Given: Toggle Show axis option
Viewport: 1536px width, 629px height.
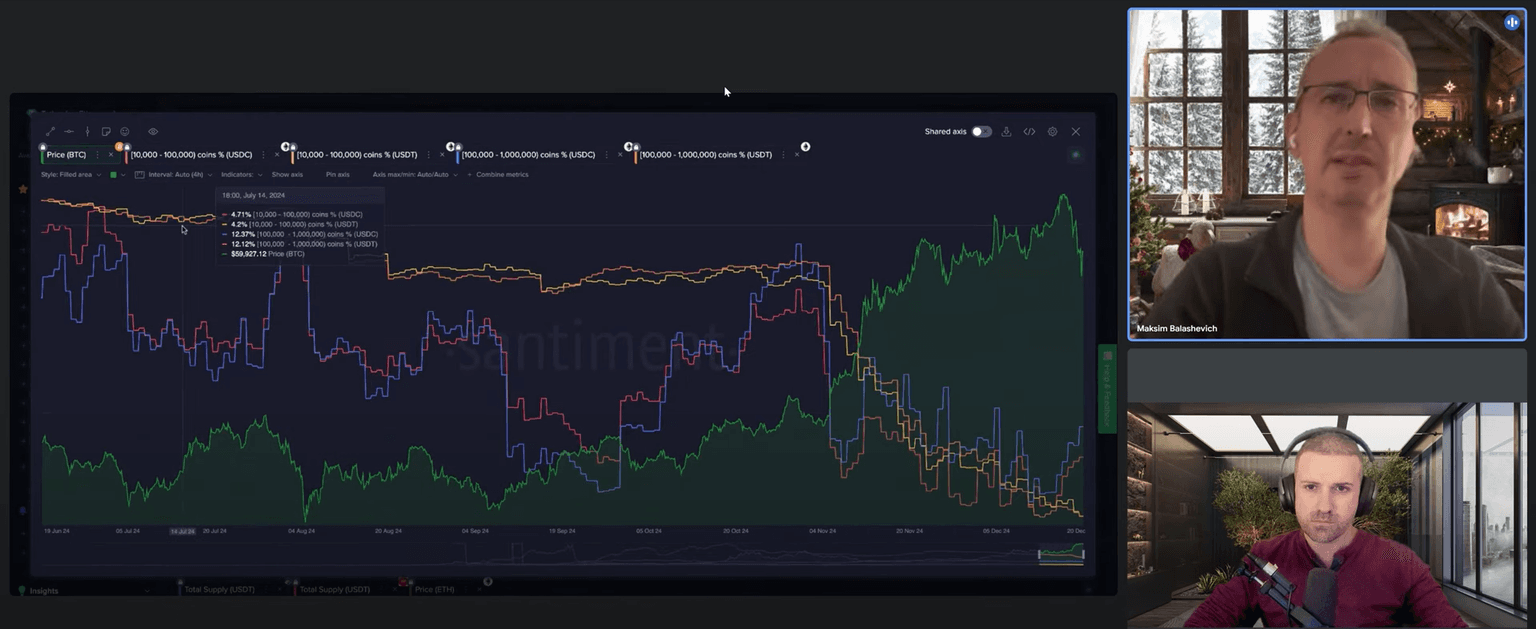Looking at the screenshot, I should click(287, 175).
